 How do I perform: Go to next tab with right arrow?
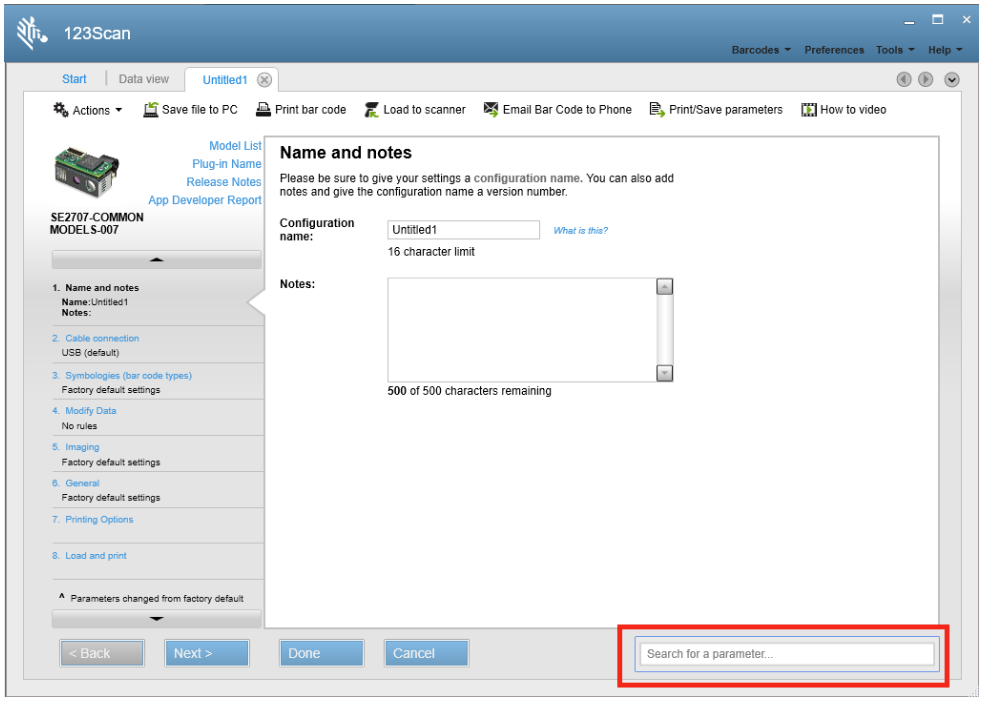point(926,80)
